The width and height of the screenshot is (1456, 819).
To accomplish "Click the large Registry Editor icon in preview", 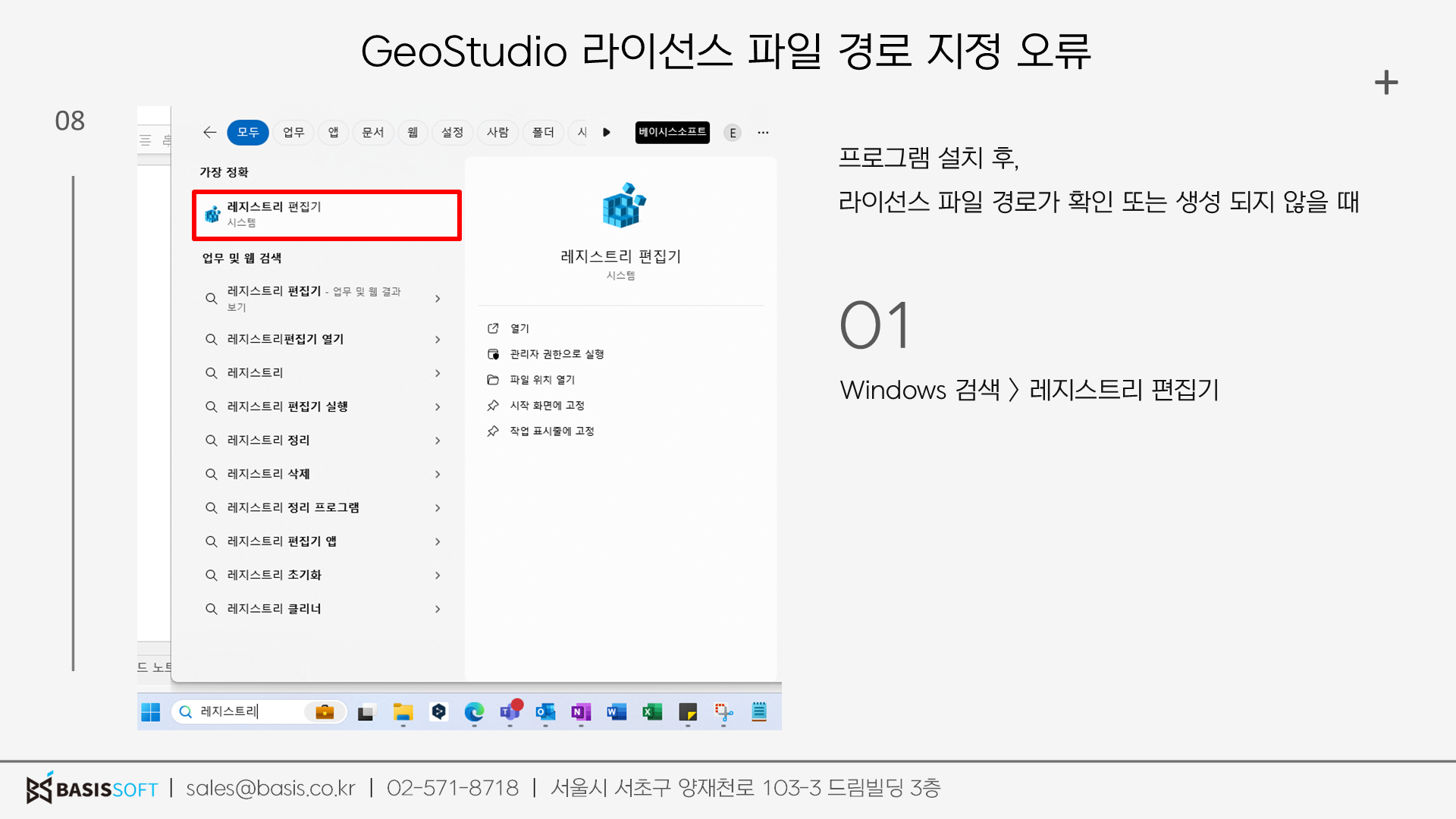I will [623, 205].
